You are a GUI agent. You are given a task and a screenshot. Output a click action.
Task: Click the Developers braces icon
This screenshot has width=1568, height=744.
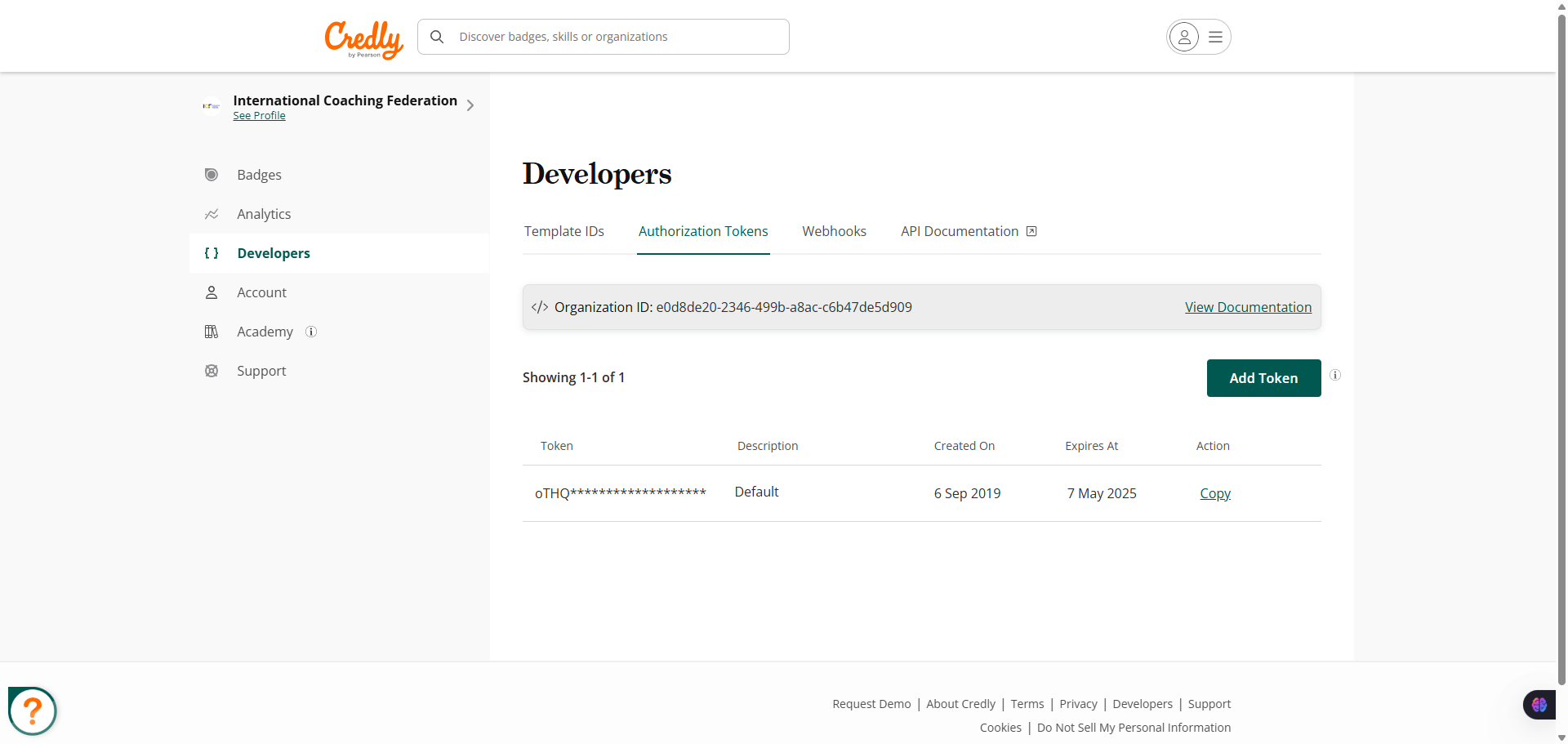(212, 253)
